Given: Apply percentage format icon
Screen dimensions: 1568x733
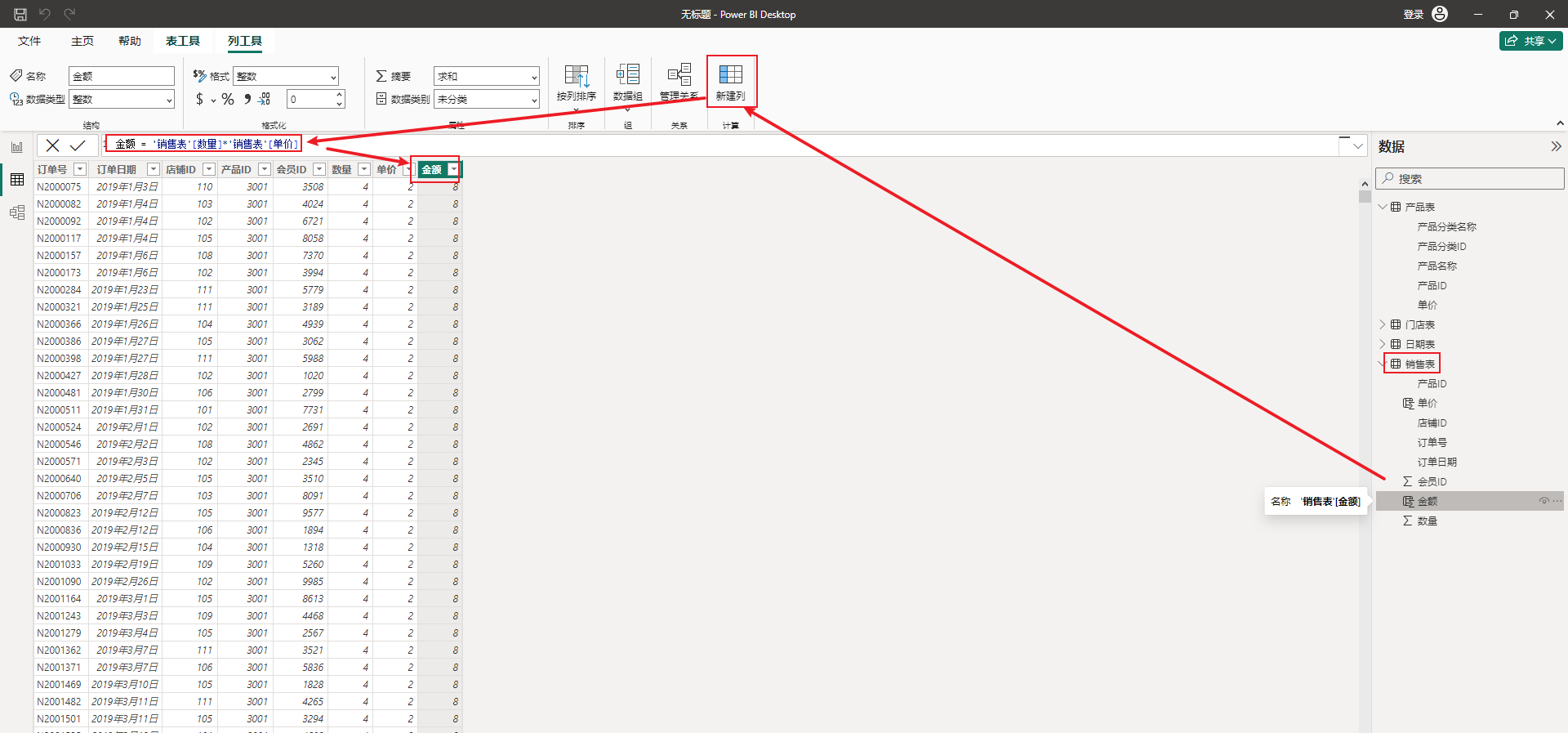Looking at the screenshot, I should [228, 99].
